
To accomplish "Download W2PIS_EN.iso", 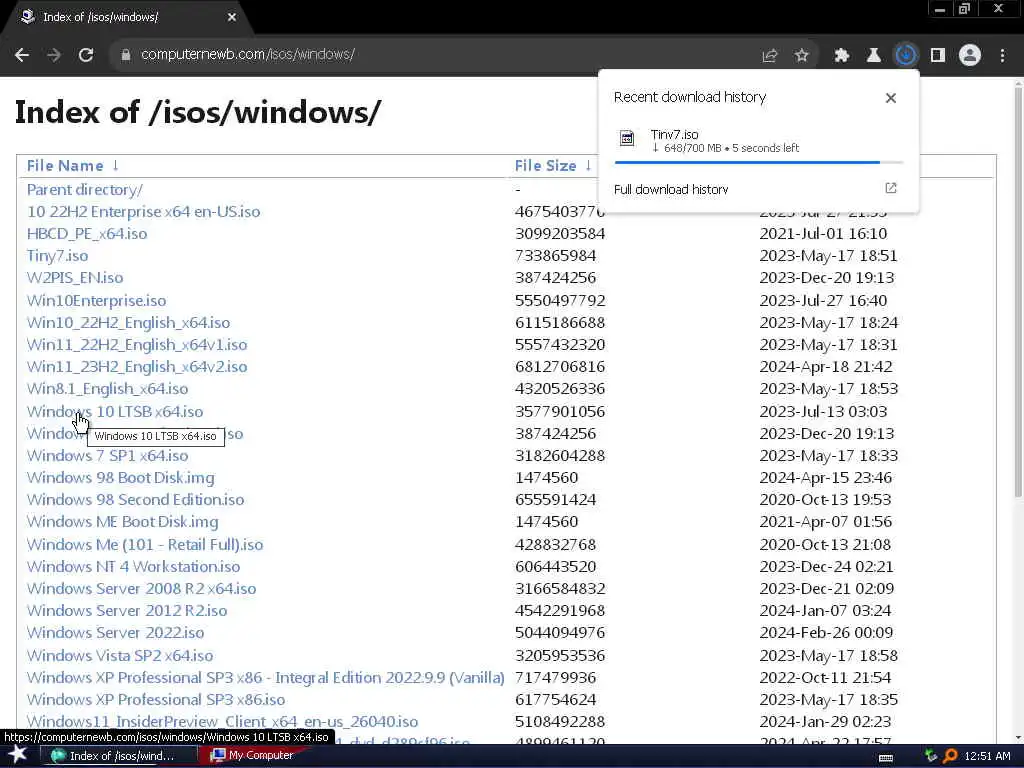I will tap(75, 278).
